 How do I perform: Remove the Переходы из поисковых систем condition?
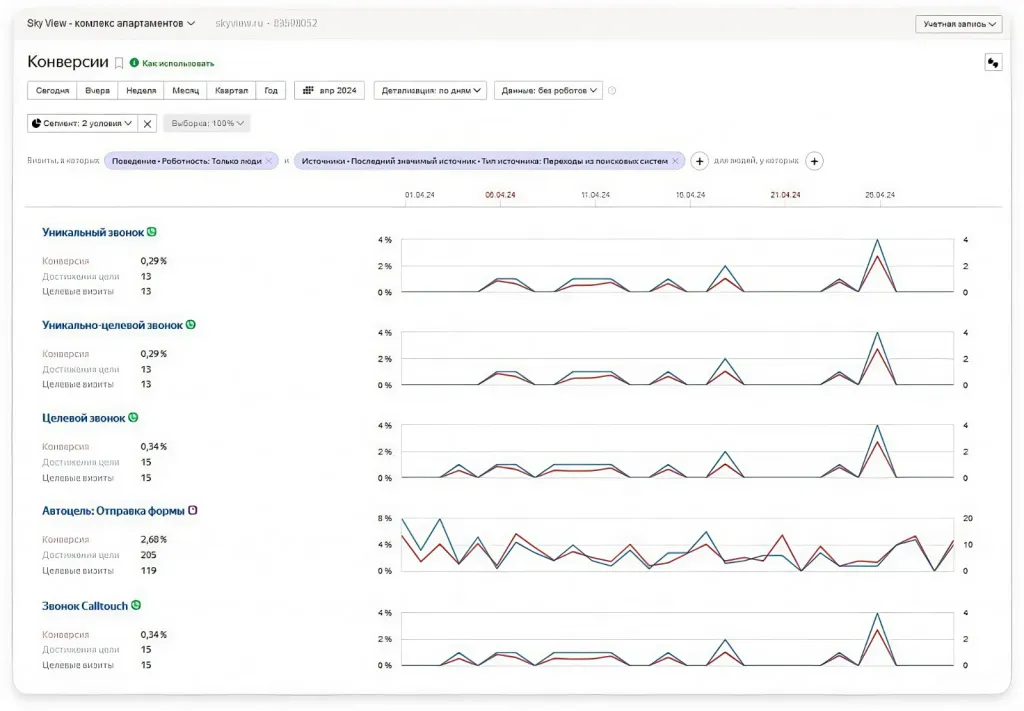click(675, 161)
